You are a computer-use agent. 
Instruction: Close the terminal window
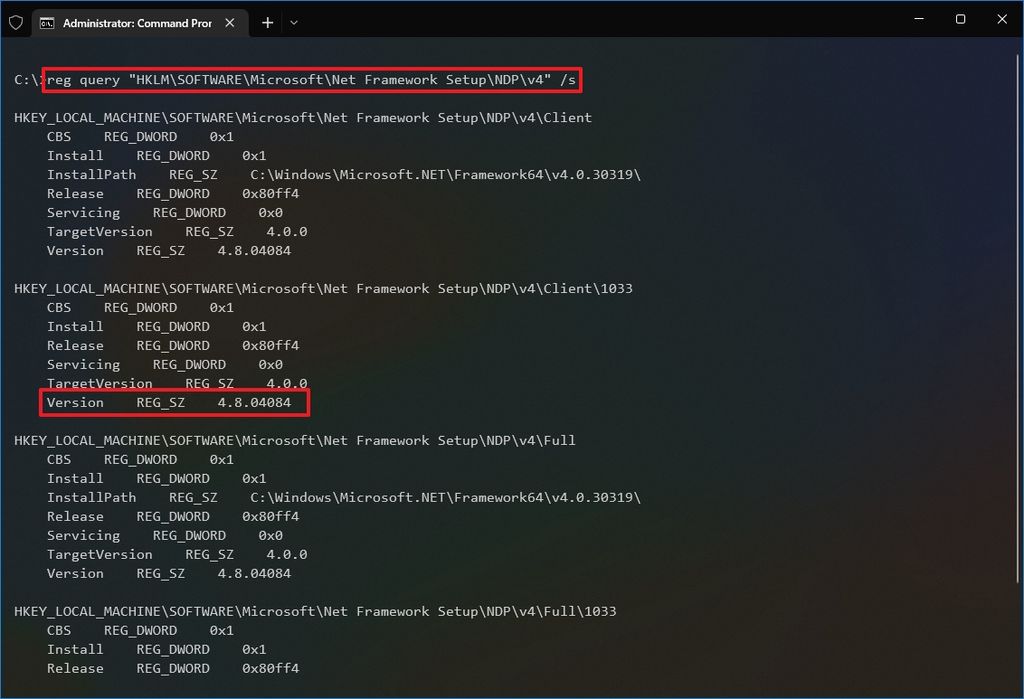pos(1002,19)
